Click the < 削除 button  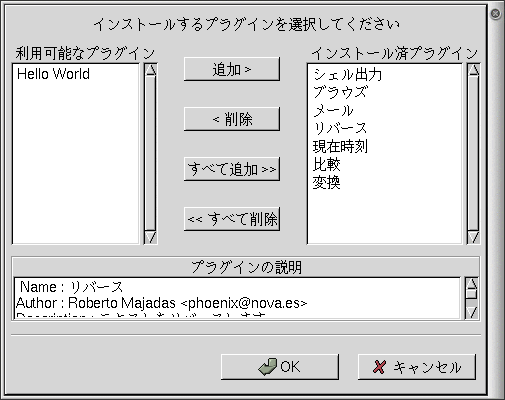coord(232,119)
